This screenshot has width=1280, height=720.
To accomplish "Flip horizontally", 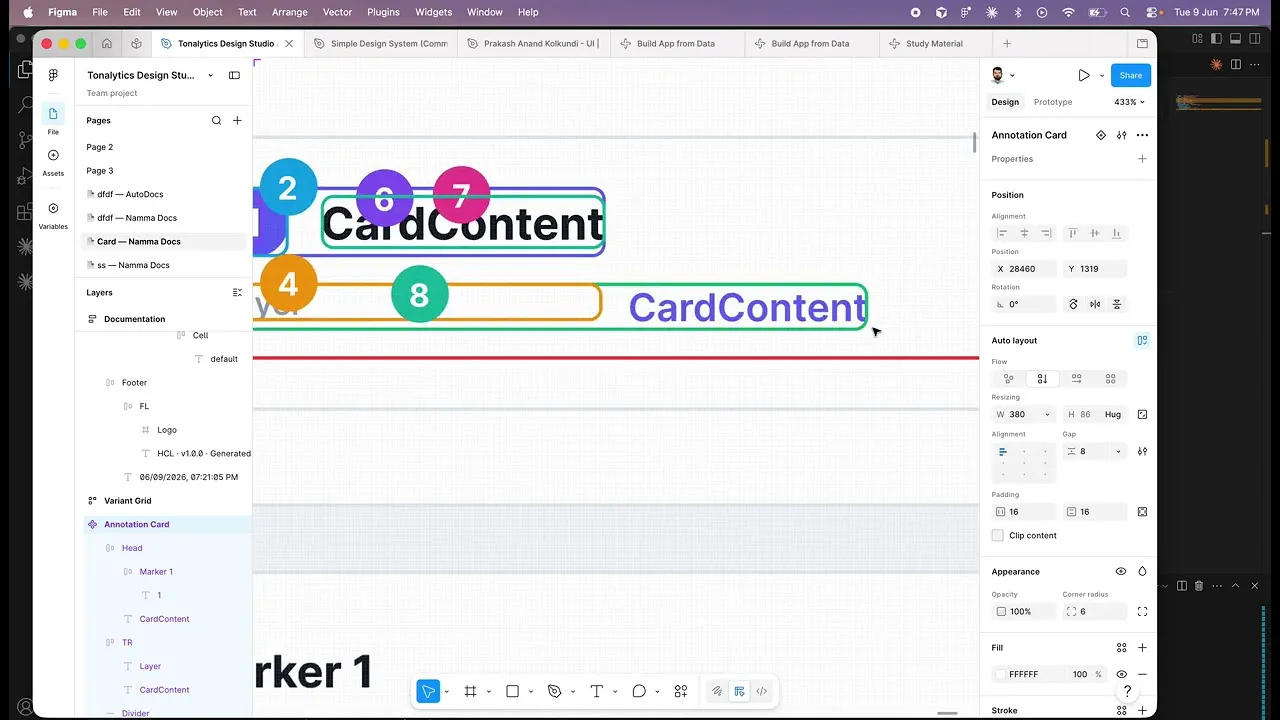I will (1095, 304).
